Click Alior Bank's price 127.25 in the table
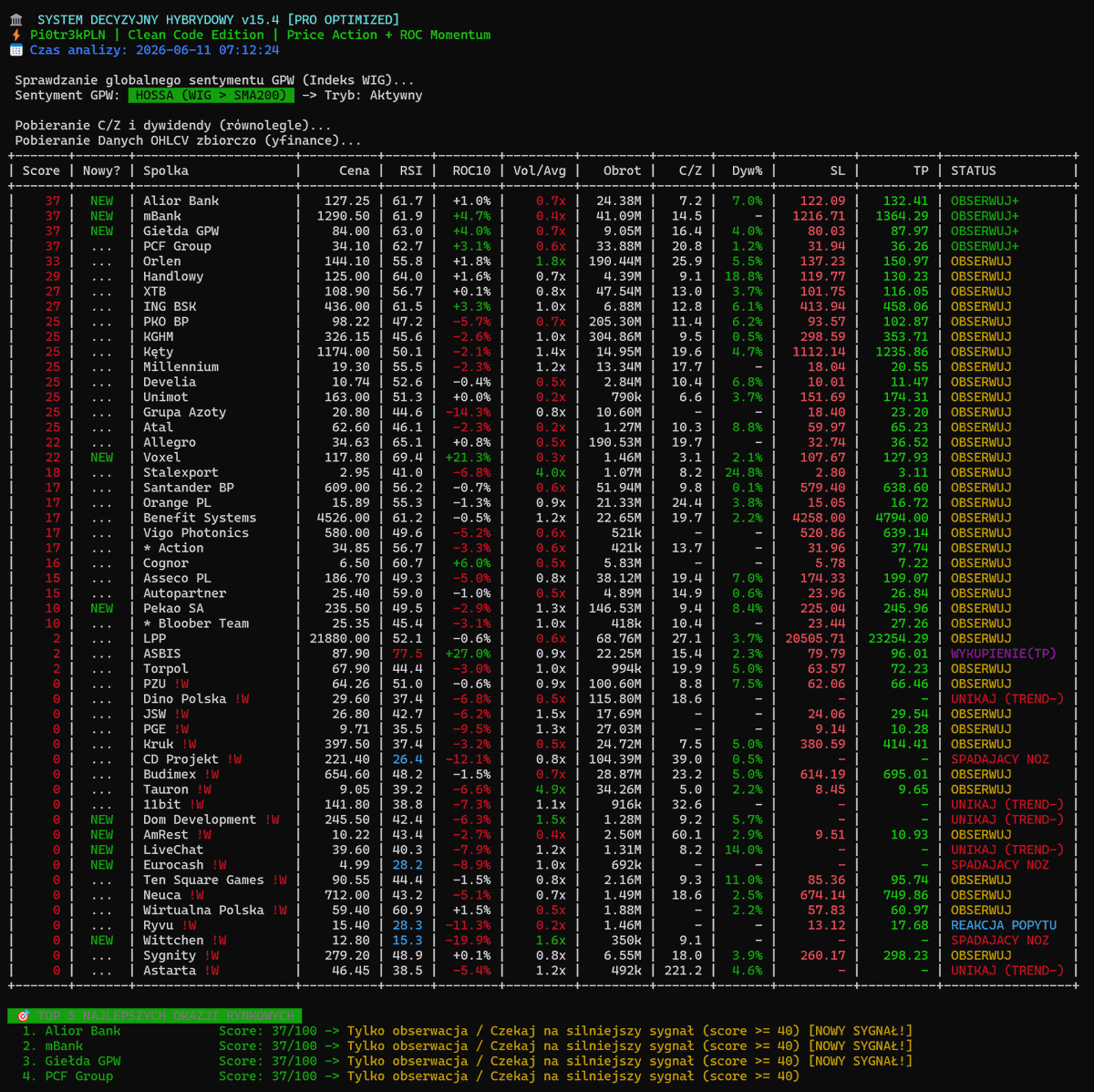Image resolution: width=1094 pixels, height=1092 pixels. (x=347, y=201)
